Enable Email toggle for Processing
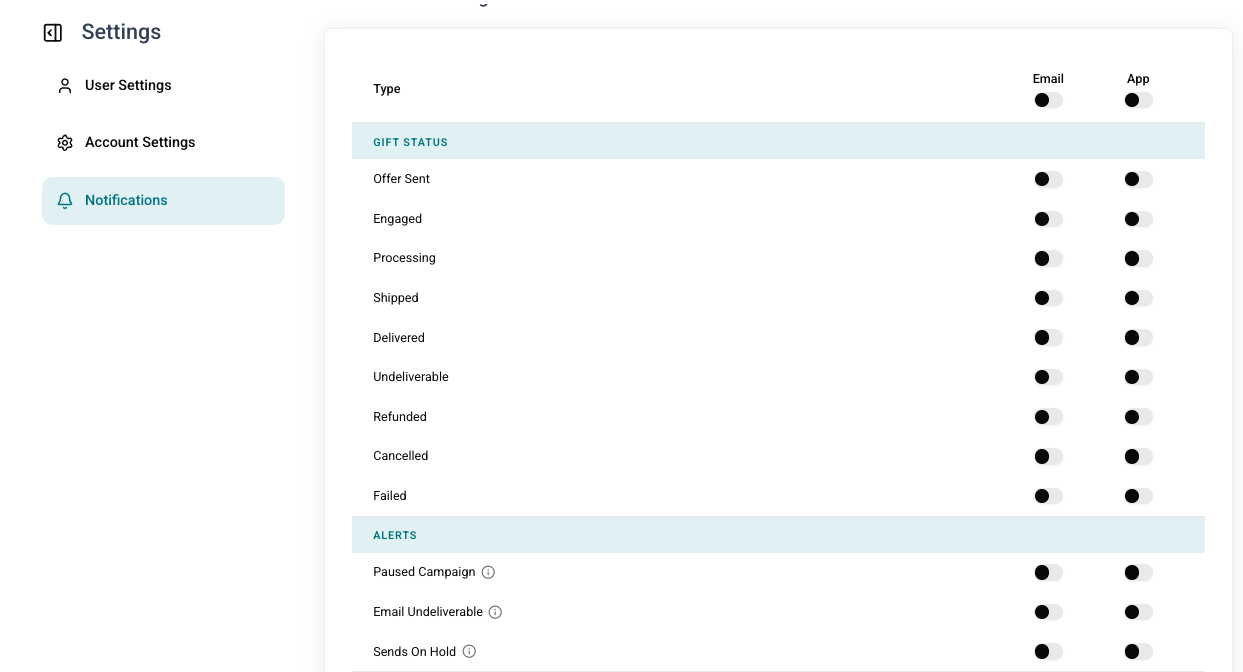1243x672 pixels. pyautogui.click(x=1048, y=258)
